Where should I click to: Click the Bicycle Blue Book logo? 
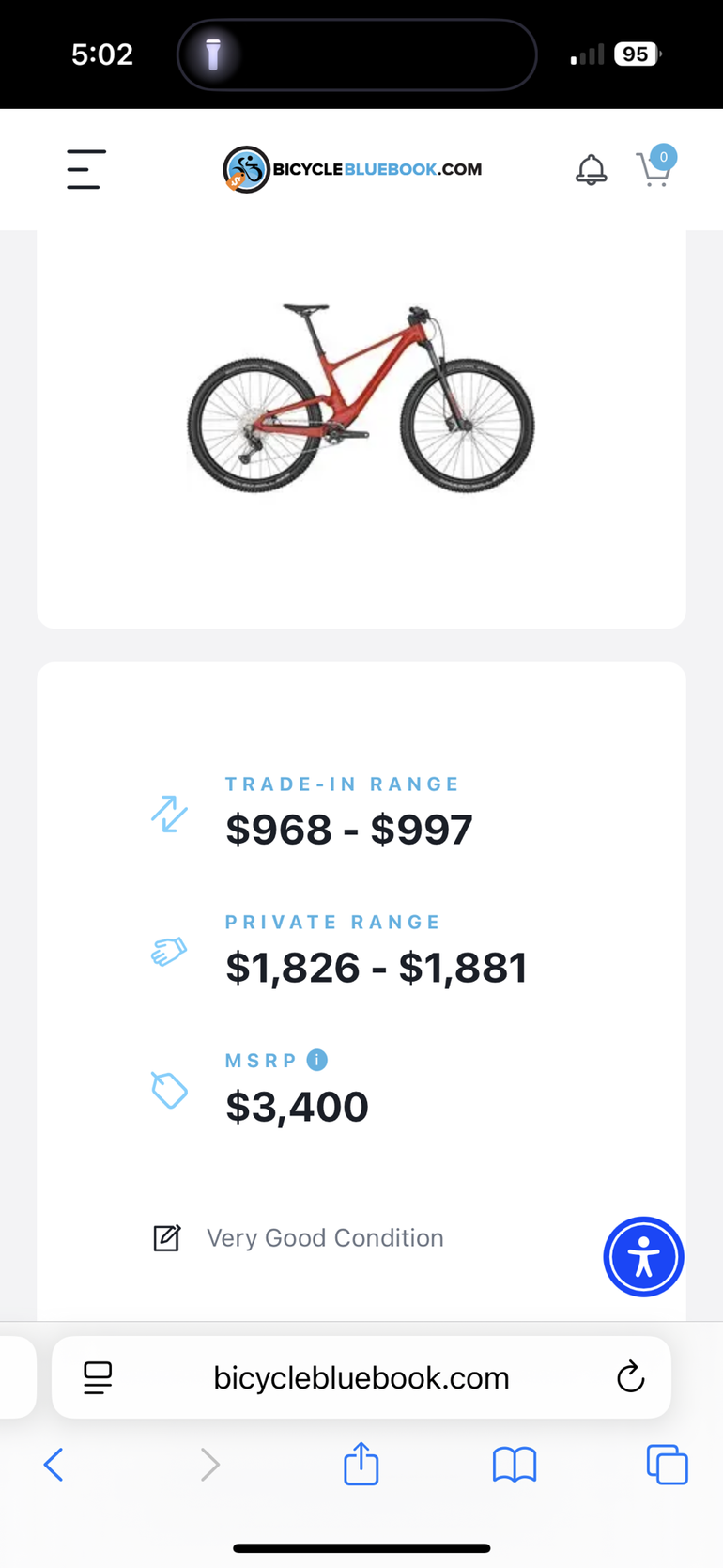click(x=352, y=169)
